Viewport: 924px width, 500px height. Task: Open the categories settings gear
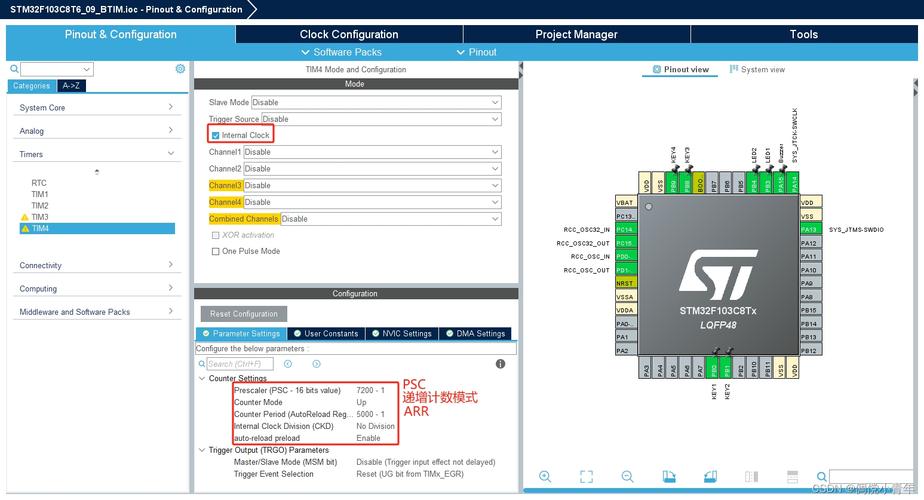click(x=180, y=69)
